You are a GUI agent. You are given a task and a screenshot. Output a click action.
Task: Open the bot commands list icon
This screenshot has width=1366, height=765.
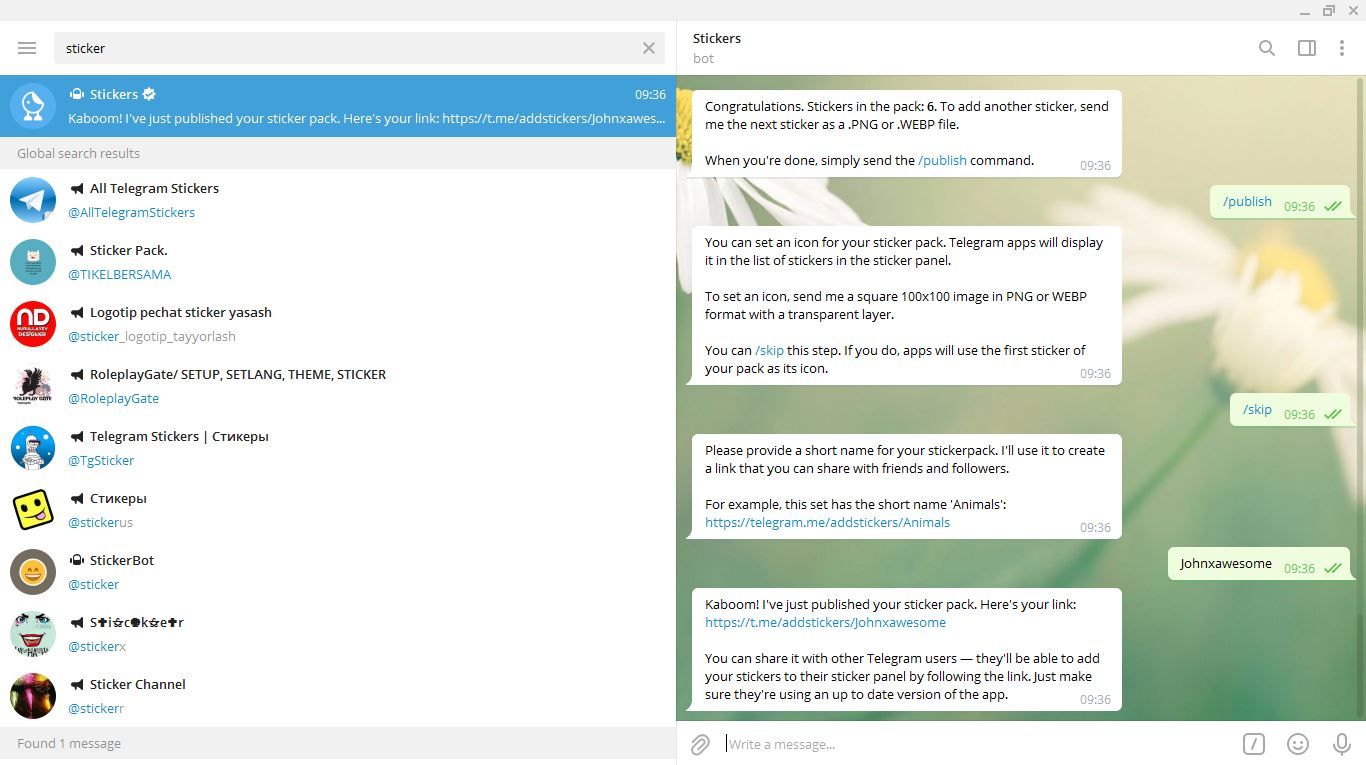[x=1254, y=744]
